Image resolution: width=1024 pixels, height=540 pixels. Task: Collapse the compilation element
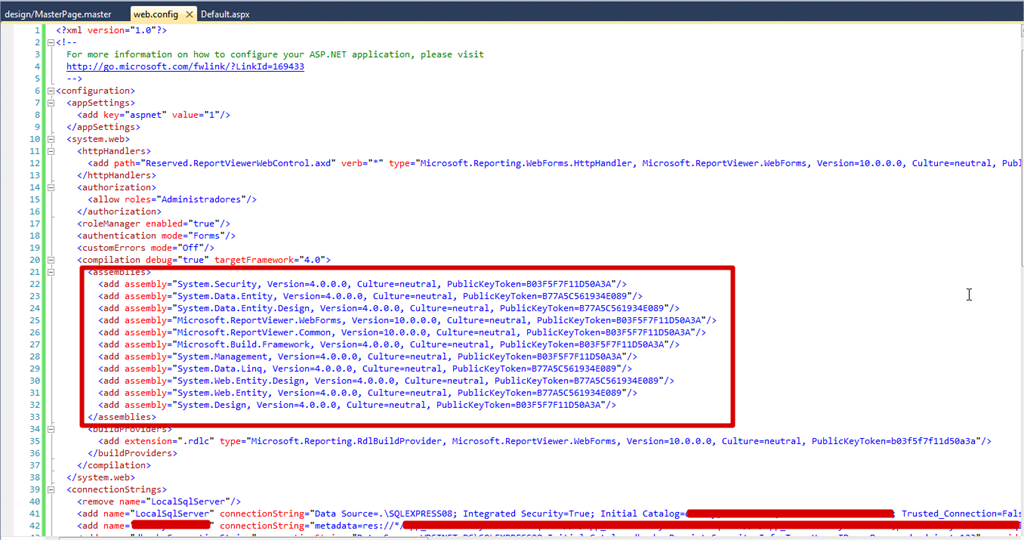(49, 259)
